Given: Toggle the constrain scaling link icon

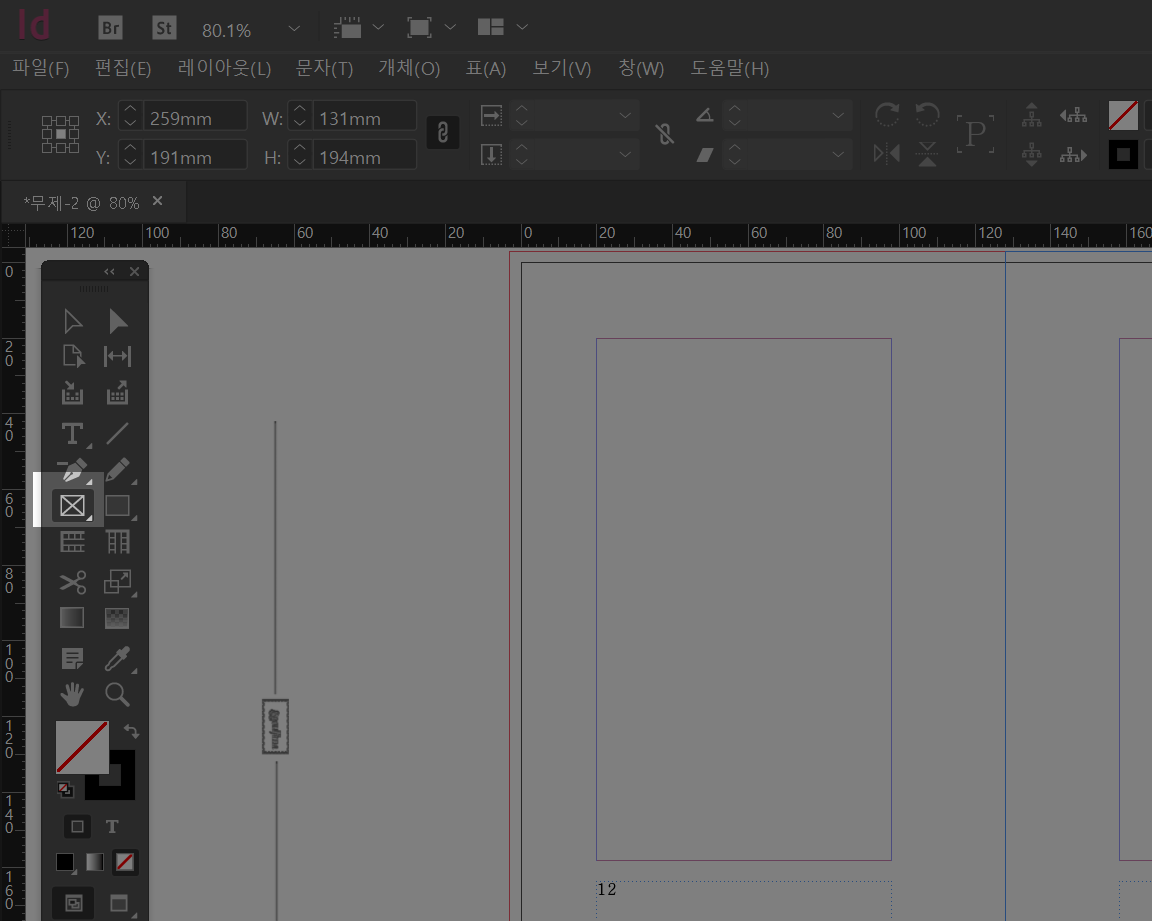Looking at the screenshot, I should click(x=665, y=134).
